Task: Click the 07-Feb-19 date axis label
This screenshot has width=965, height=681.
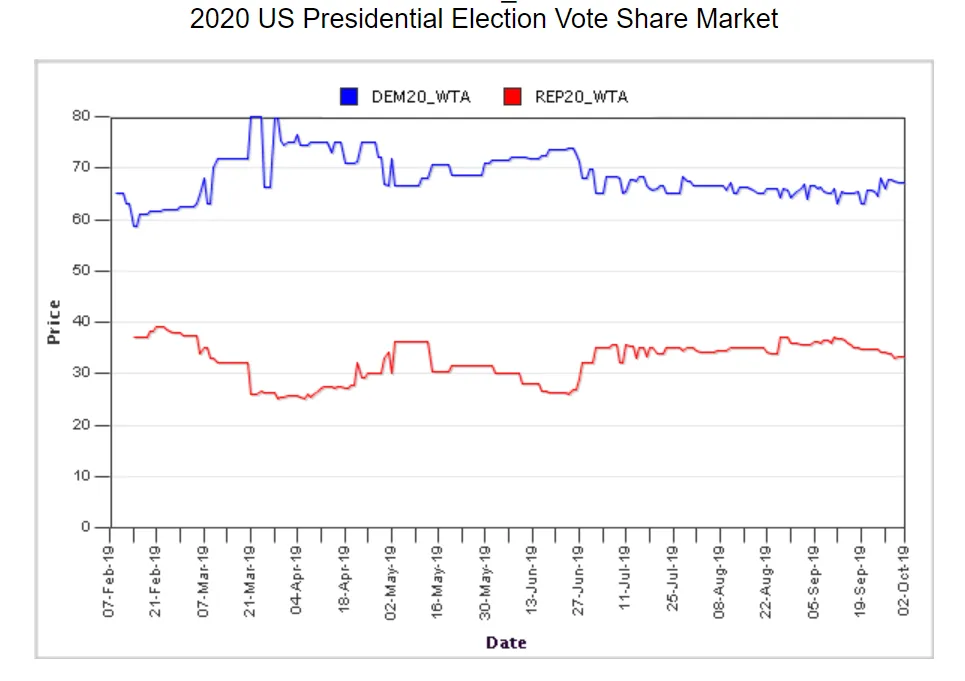Action: pos(109,580)
